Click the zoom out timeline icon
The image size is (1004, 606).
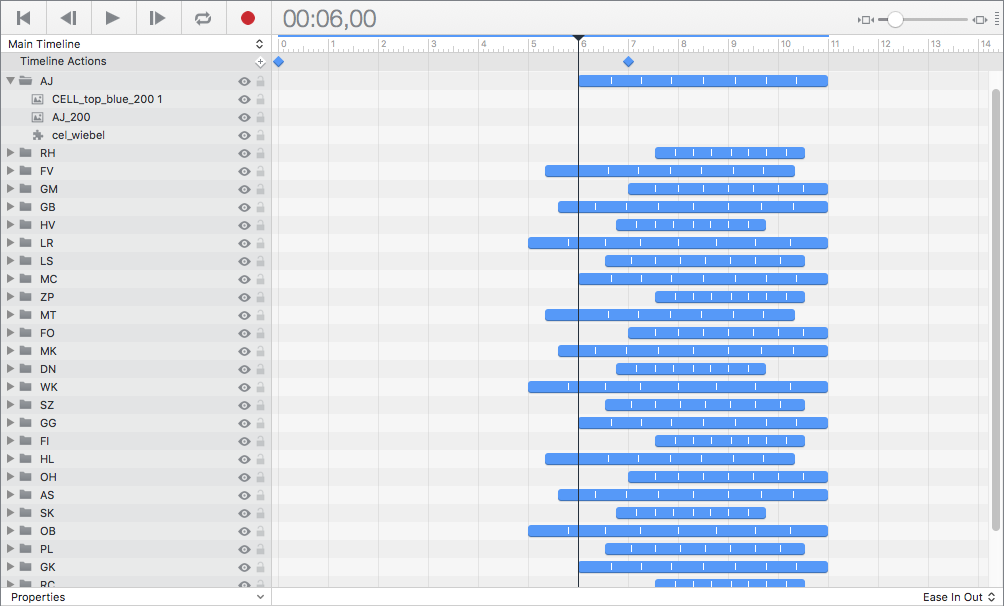(866, 20)
